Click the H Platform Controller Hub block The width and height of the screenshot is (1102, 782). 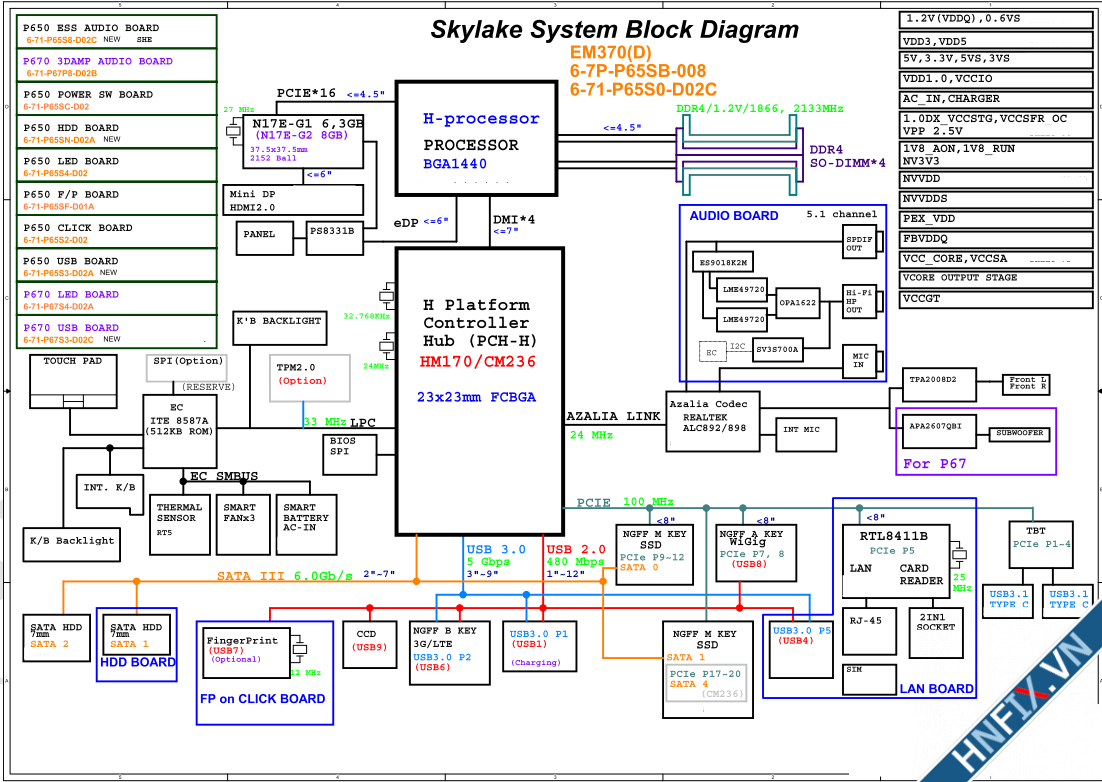(x=479, y=390)
